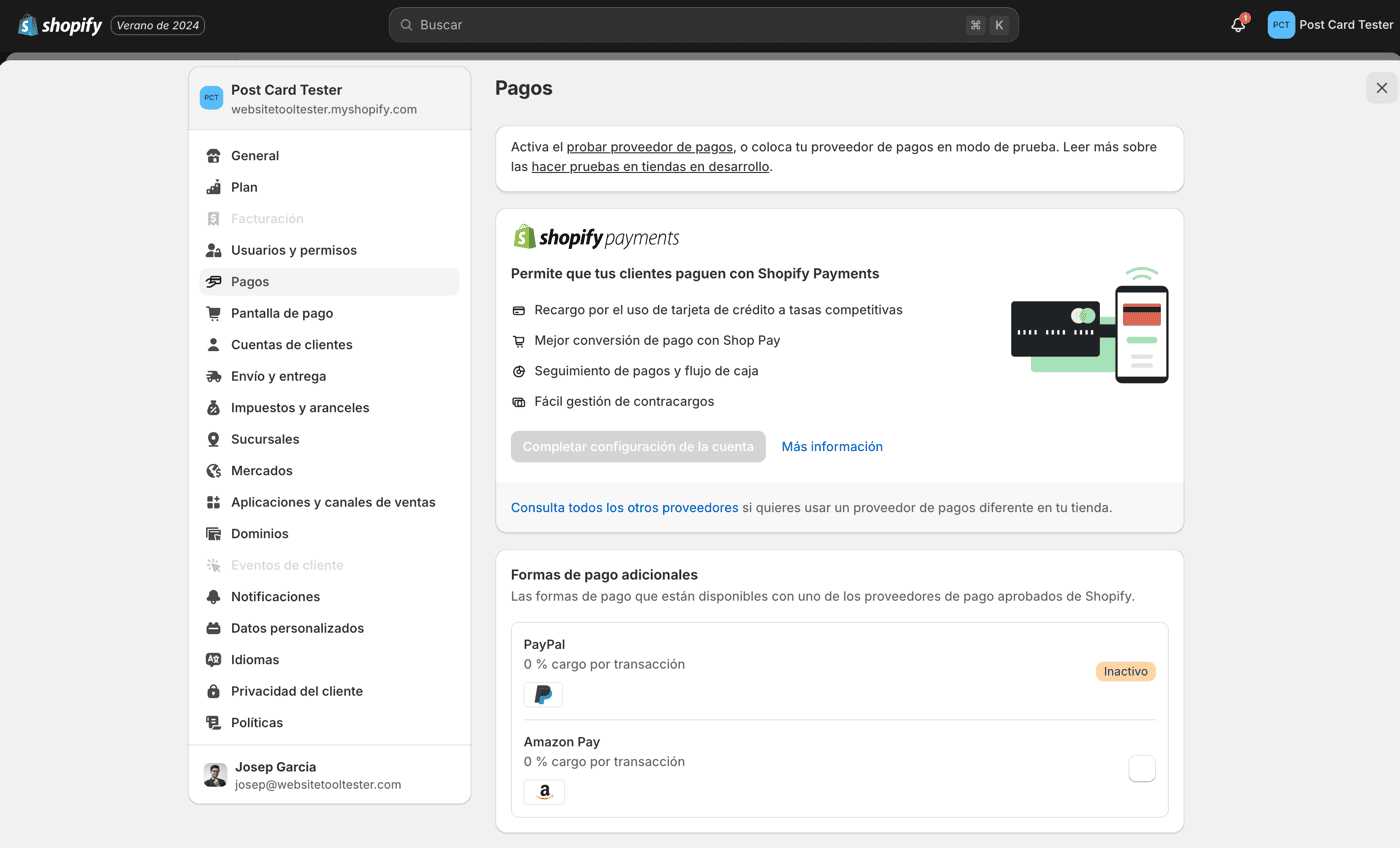This screenshot has width=1400, height=848.
Task: Click the Amazon Pay logo icon
Action: coord(544,792)
